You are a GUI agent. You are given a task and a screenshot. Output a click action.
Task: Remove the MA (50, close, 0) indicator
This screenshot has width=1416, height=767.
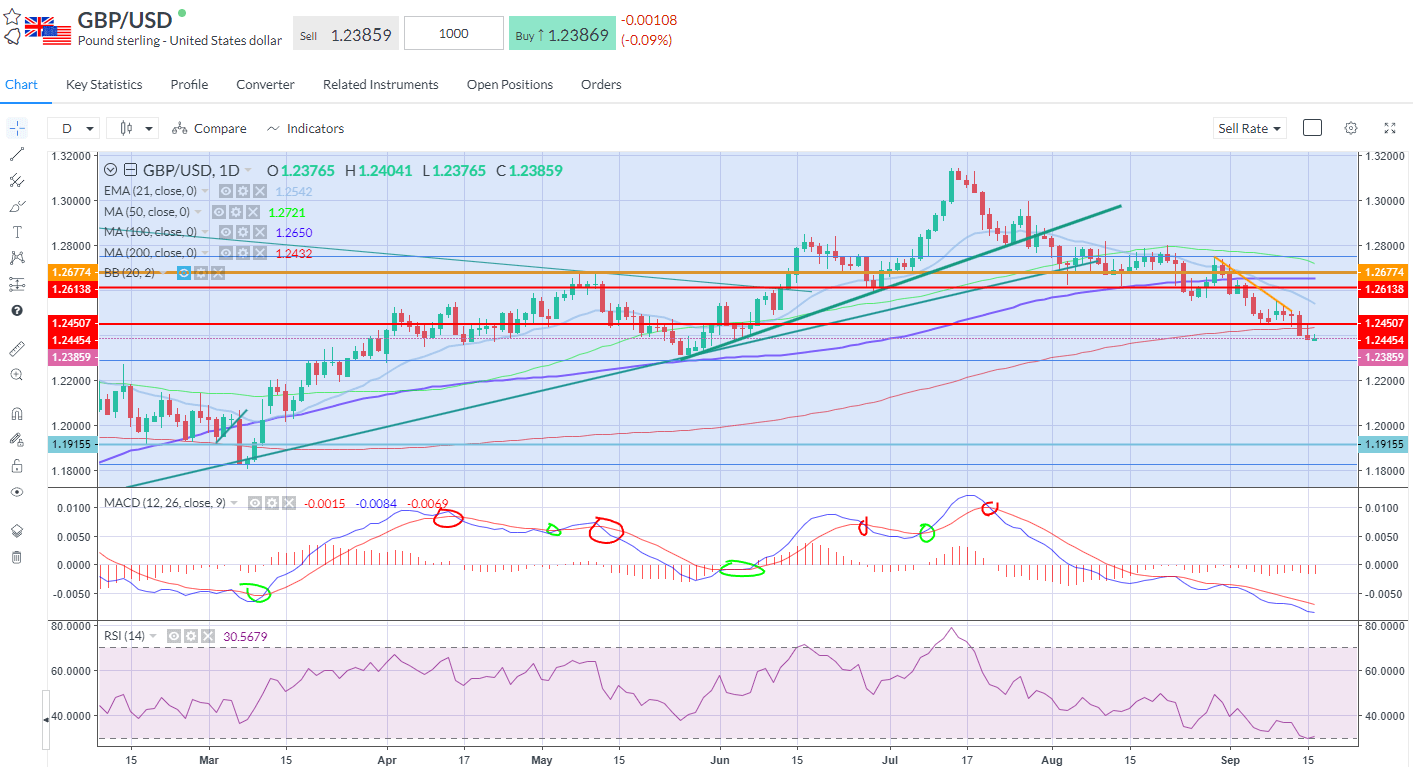pos(252,212)
